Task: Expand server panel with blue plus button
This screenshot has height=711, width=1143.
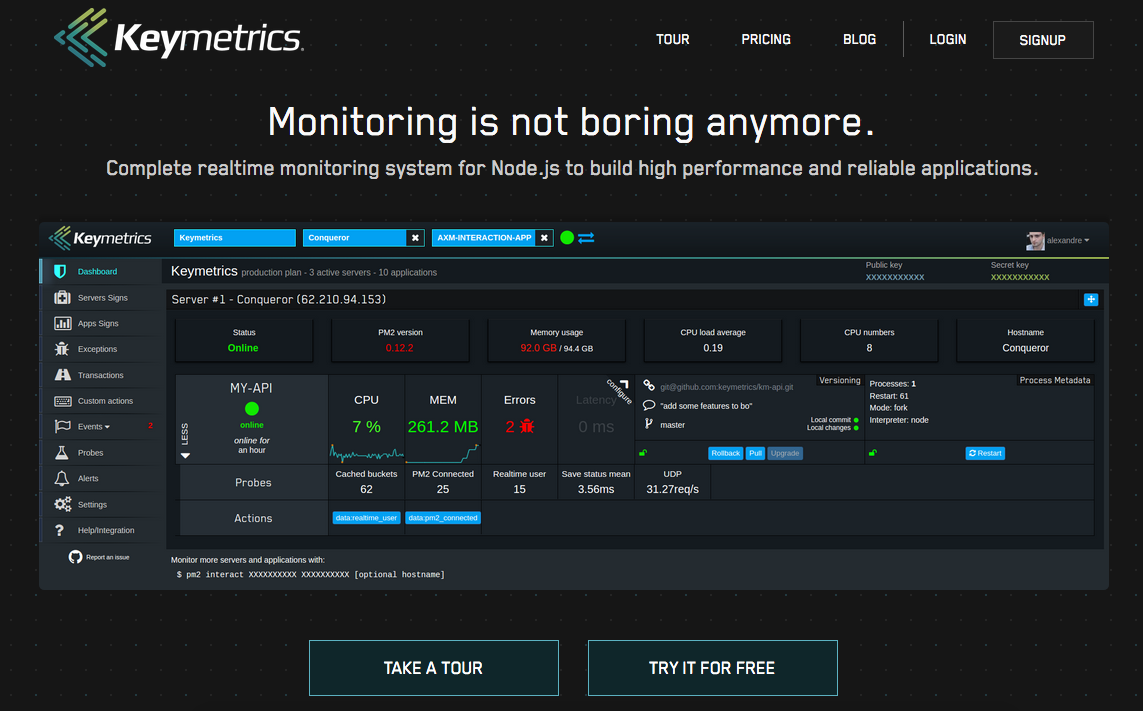Action: coord(1090,299)
